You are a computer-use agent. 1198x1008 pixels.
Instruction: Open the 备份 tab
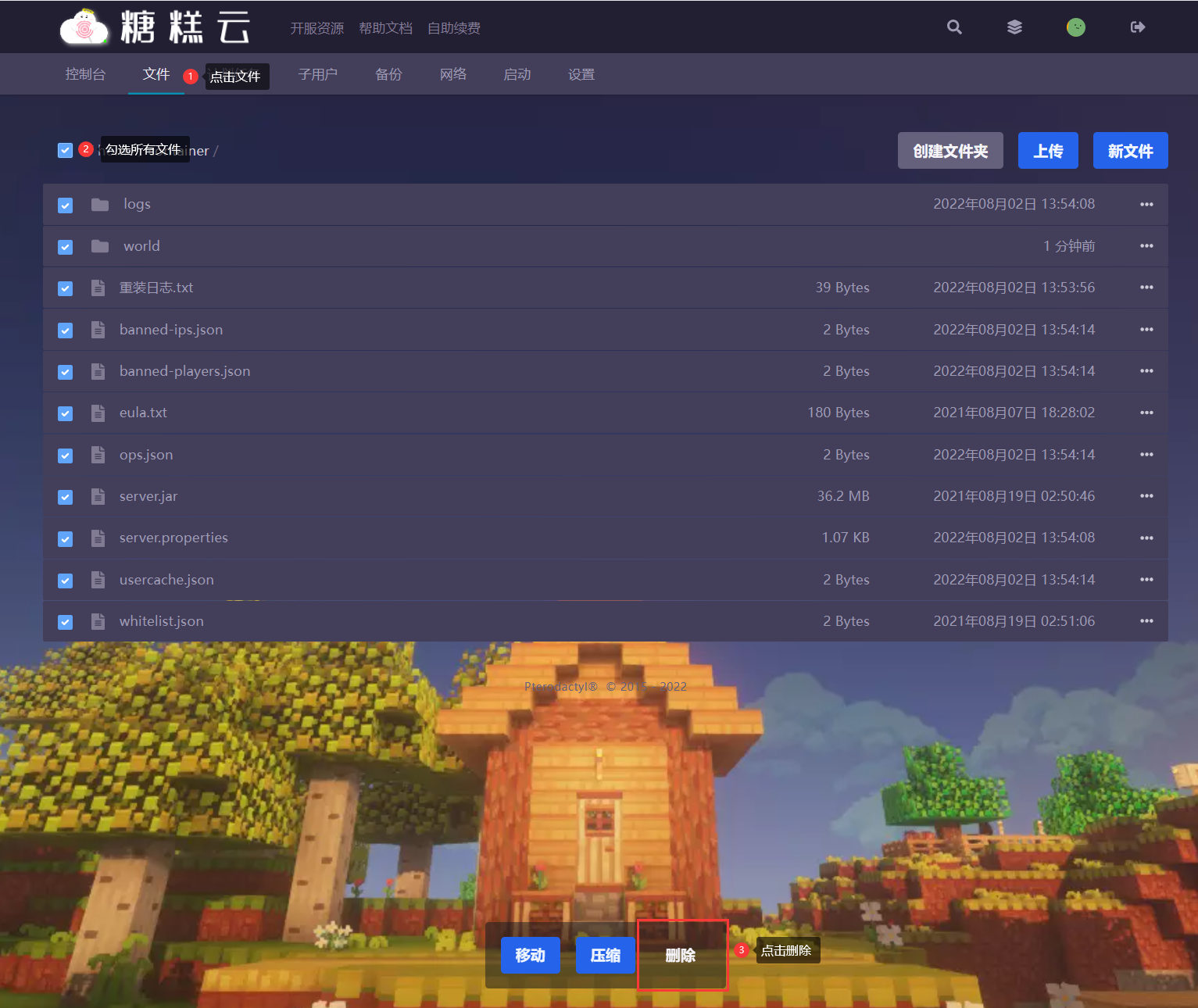coord(388,74)
